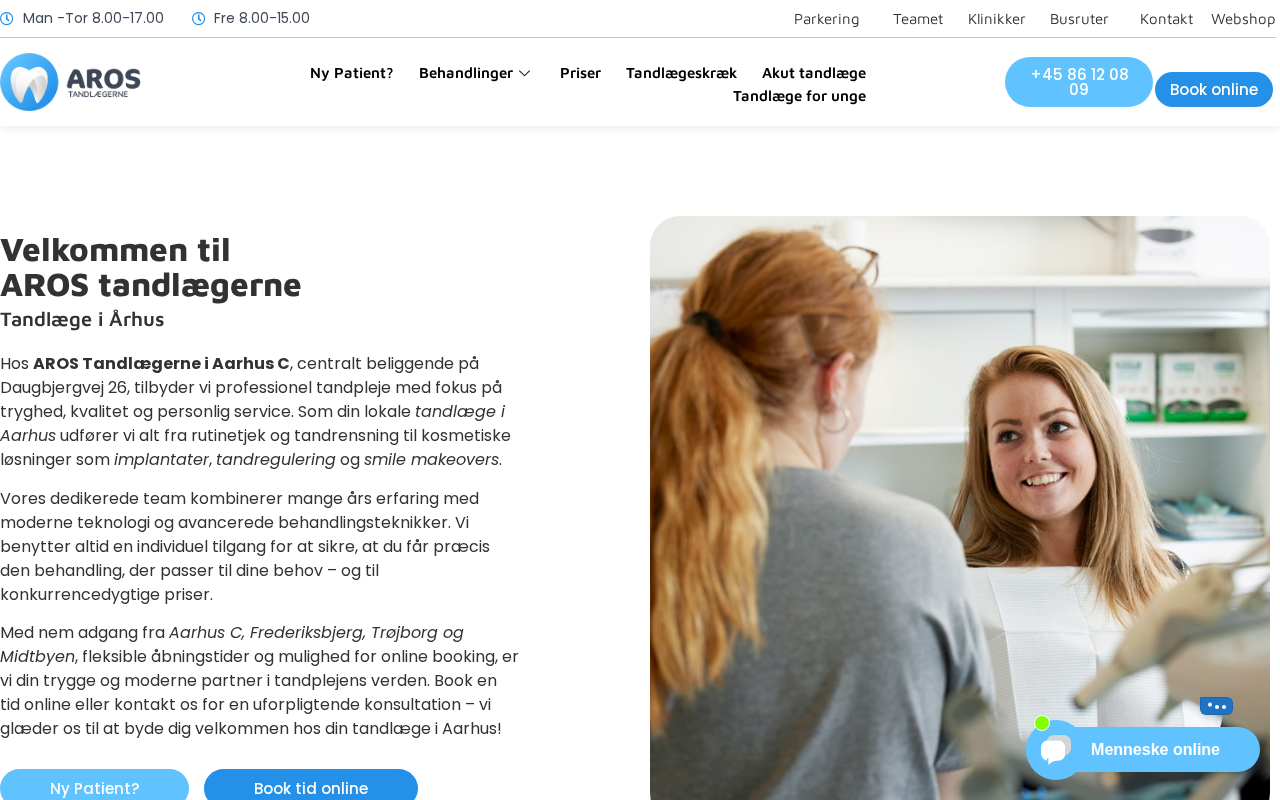1280x800 pixels.
Task: Click the clock icon beside Fre hours
Action: coord(198,18)
